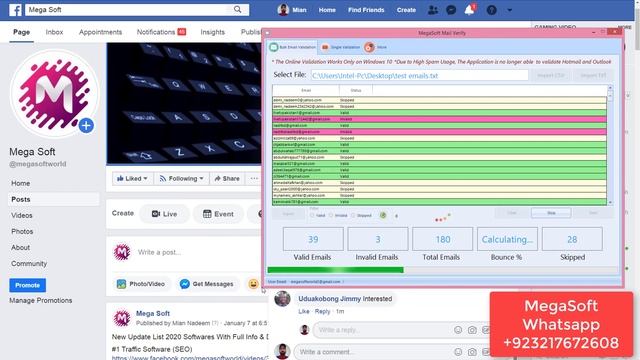Screen dimensions: 640x360
Task: Click the Bulk Email Validation tab icon
Action: 273,47
